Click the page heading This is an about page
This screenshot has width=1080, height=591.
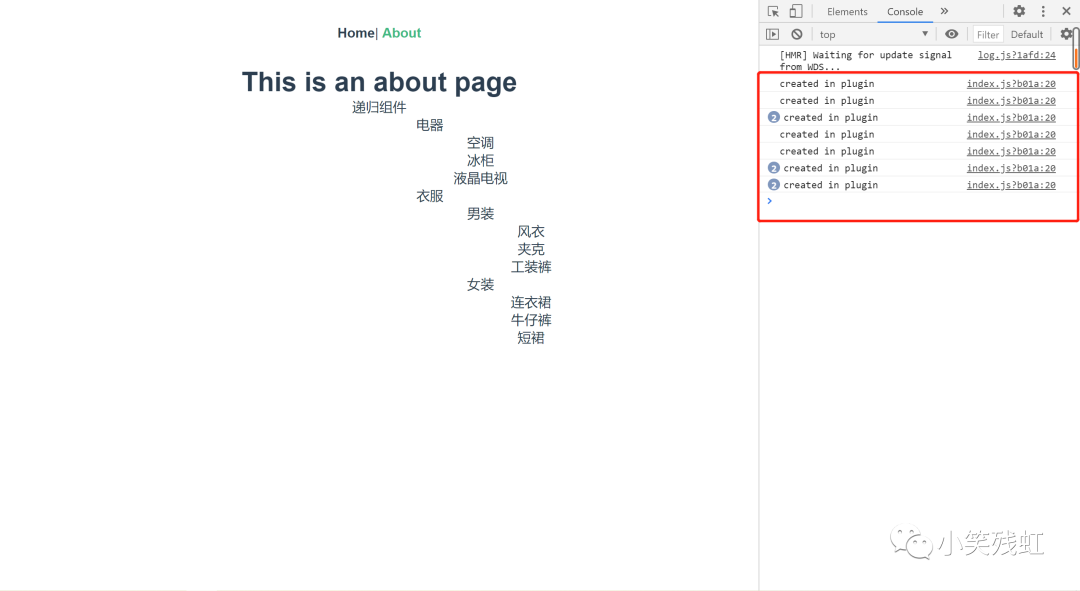click(x=379, y=82)
